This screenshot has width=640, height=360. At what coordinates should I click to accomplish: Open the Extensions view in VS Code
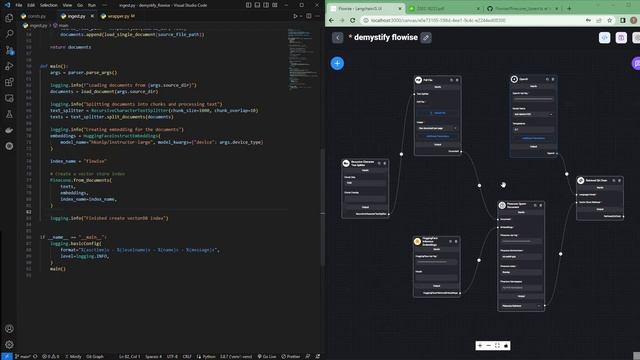(x=9, y=82)
